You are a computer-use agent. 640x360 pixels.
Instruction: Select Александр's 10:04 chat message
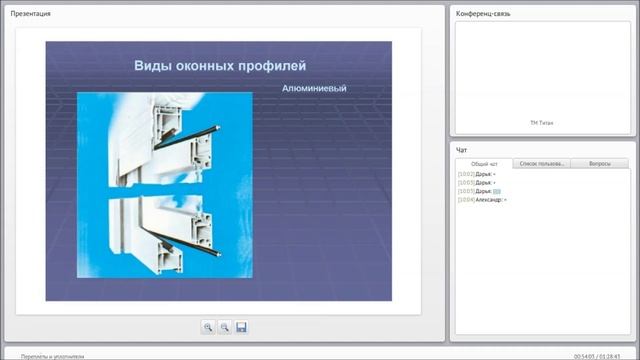[482, 200]
